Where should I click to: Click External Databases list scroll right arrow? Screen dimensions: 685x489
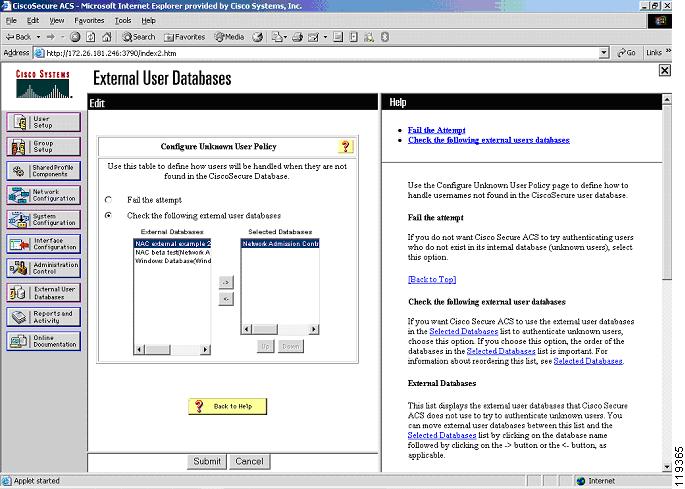205,349
